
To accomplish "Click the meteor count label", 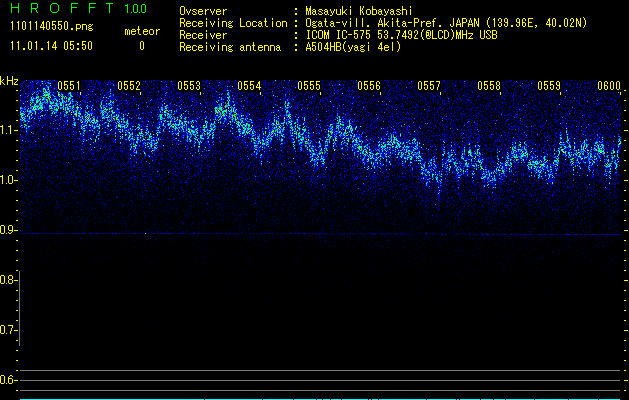I will [141, 31].
